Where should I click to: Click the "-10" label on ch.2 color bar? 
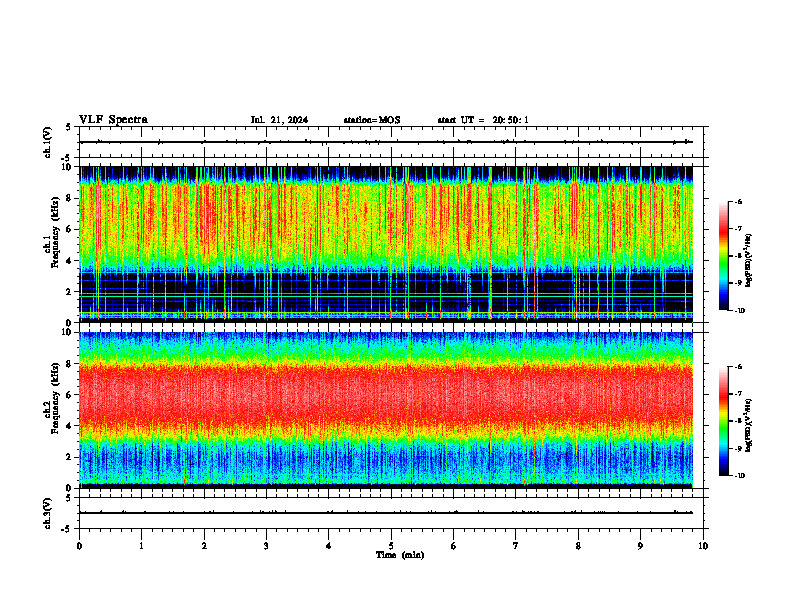[739, 476]
